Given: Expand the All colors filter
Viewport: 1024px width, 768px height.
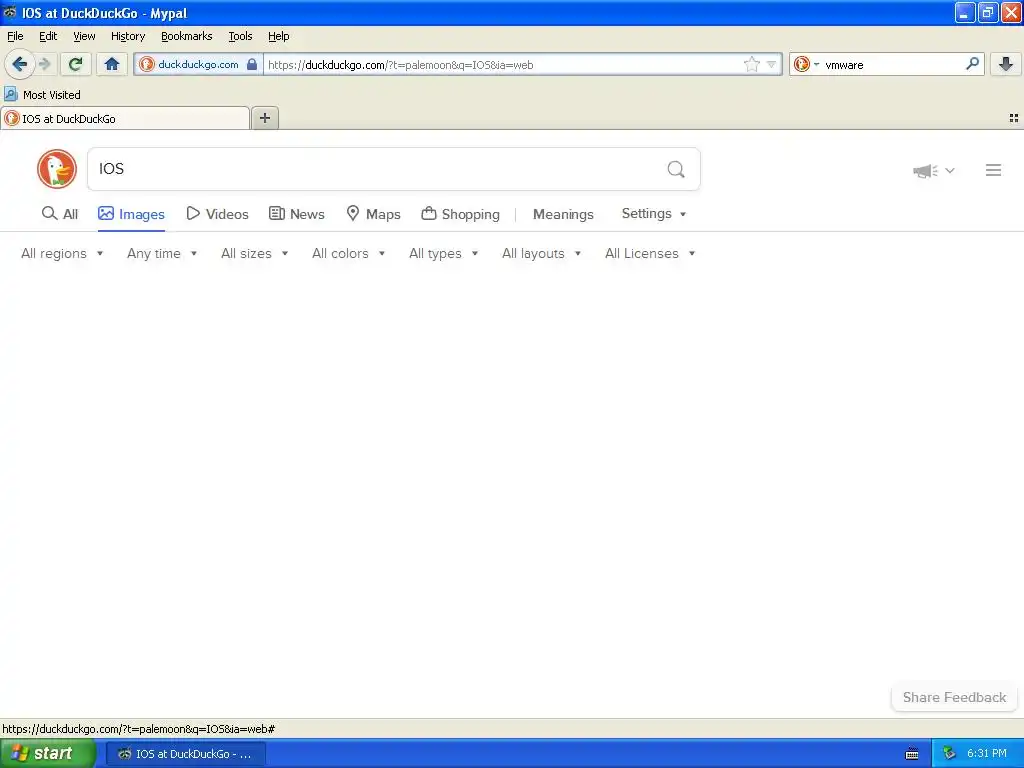Looking at the screenshot, I should coord(349,253).
